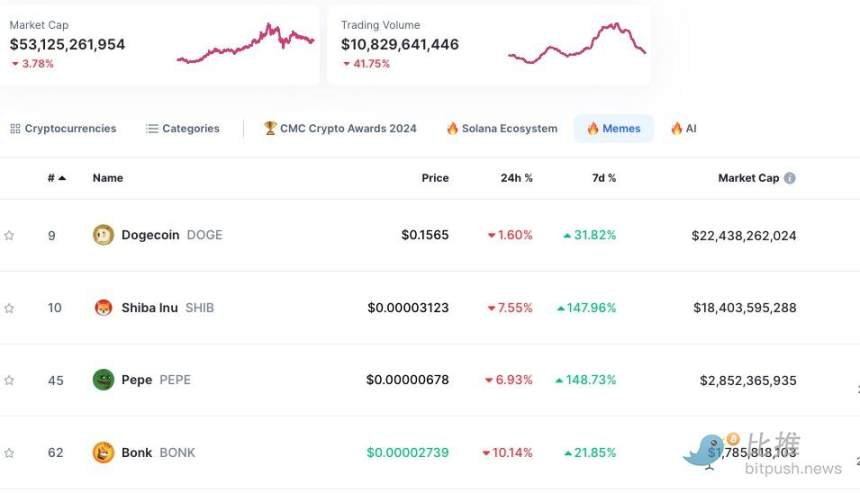
Task: Sort the table by 7d % column
Action: pos(604,178)
